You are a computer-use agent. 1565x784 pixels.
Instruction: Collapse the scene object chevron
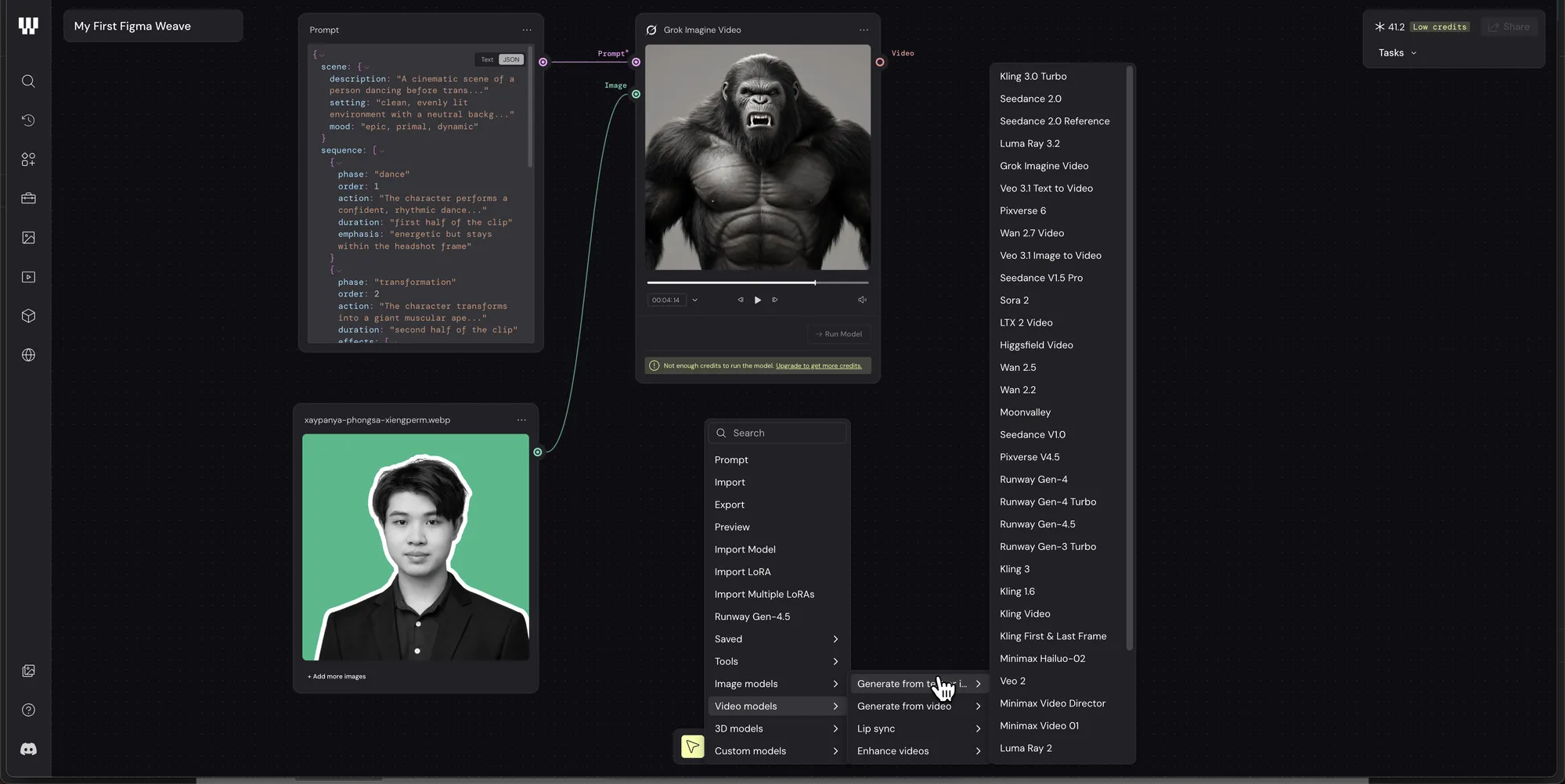pos(366,67)
